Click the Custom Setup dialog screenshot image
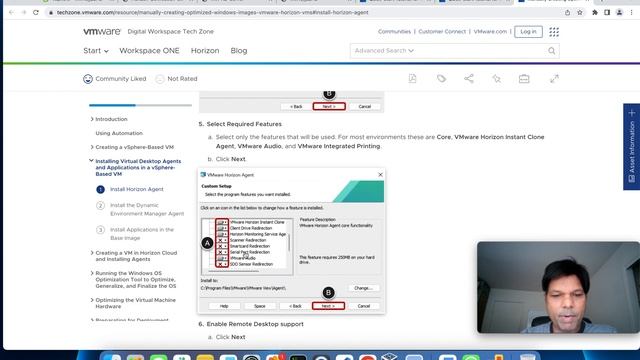 click(x=291, y=241)
